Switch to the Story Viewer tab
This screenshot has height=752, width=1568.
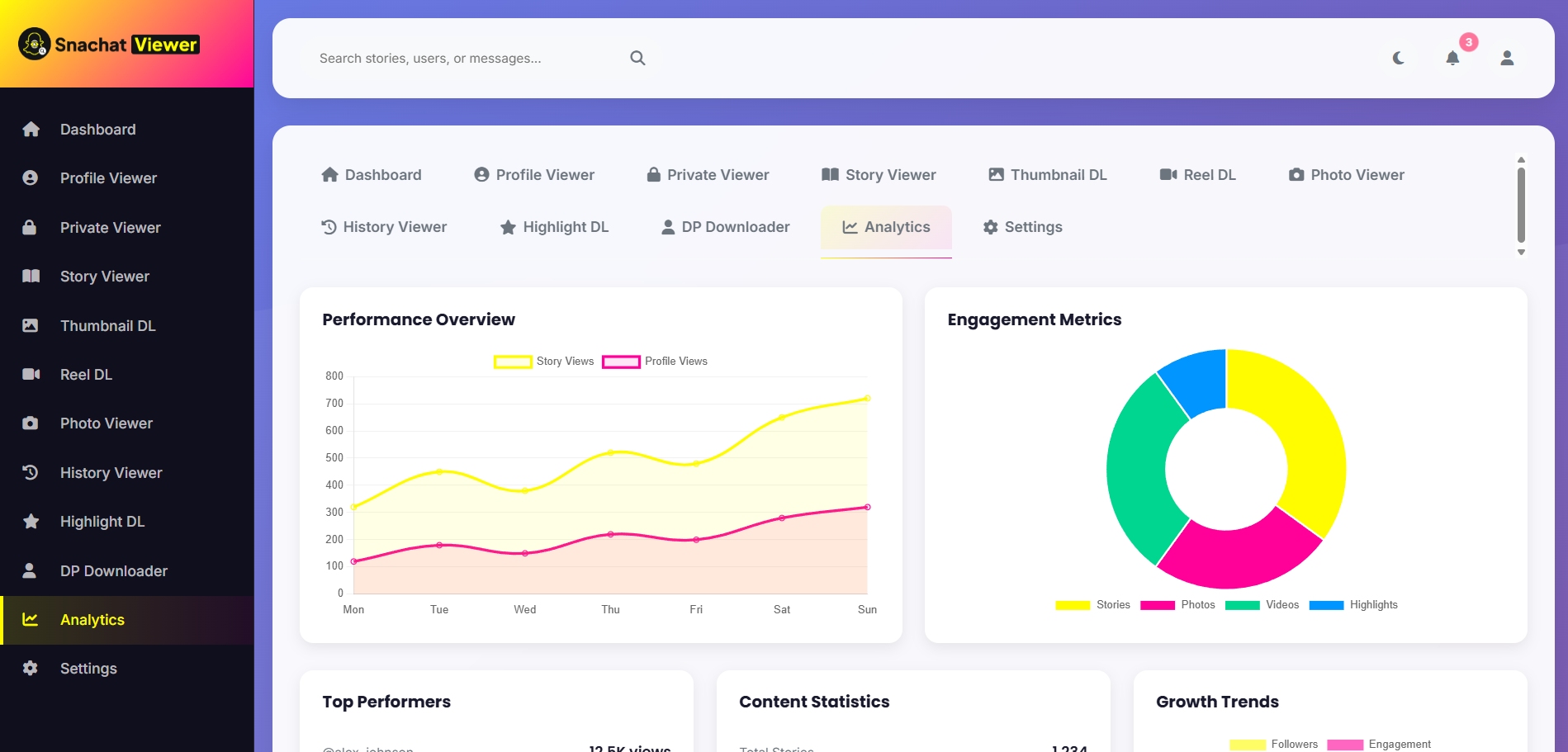click(x=879, y=174)
